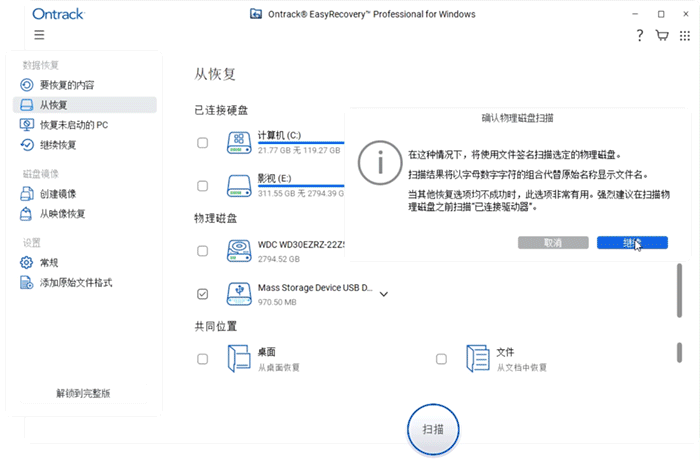Click the 影视 (E:) drive icon
Viewport: 700px width, 462px height.
click(239, 186)
